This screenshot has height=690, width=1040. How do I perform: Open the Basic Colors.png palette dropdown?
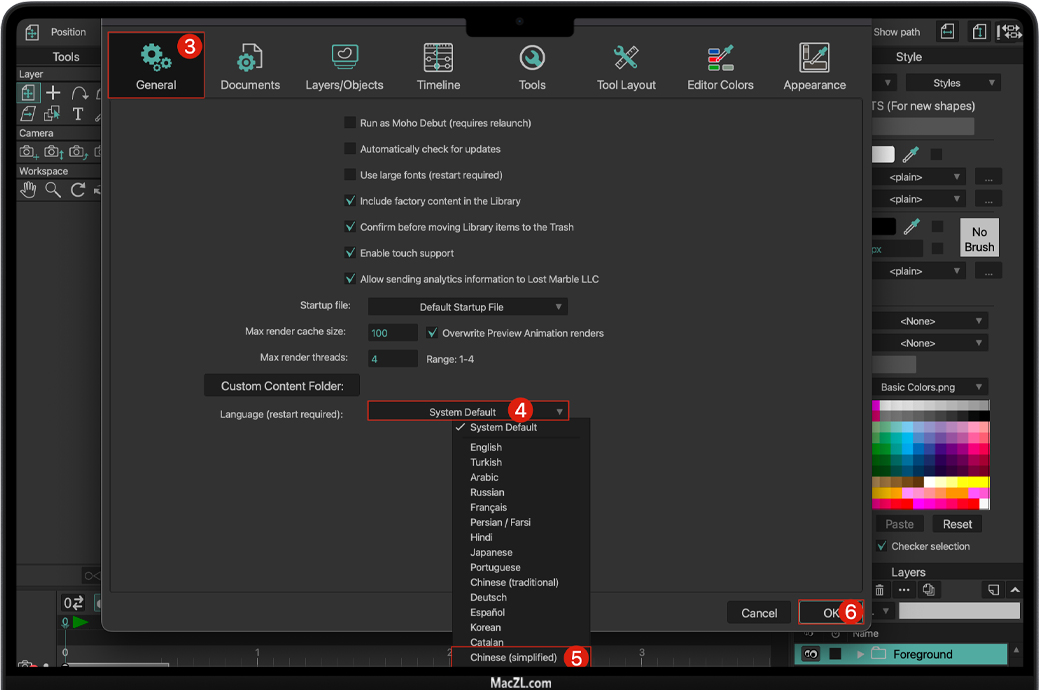click(x=932, y=387)
